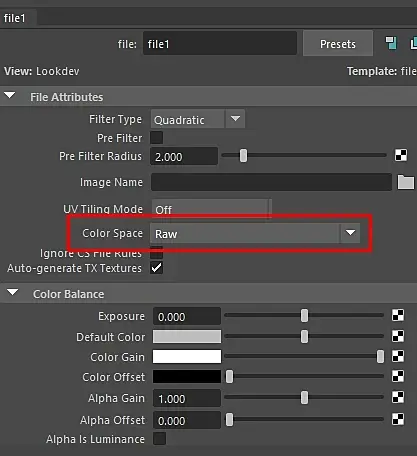Viewport: 417px width, 456px height.
Task: Click the map button next to Pre Filter Radius
Action: pos(401,155)
